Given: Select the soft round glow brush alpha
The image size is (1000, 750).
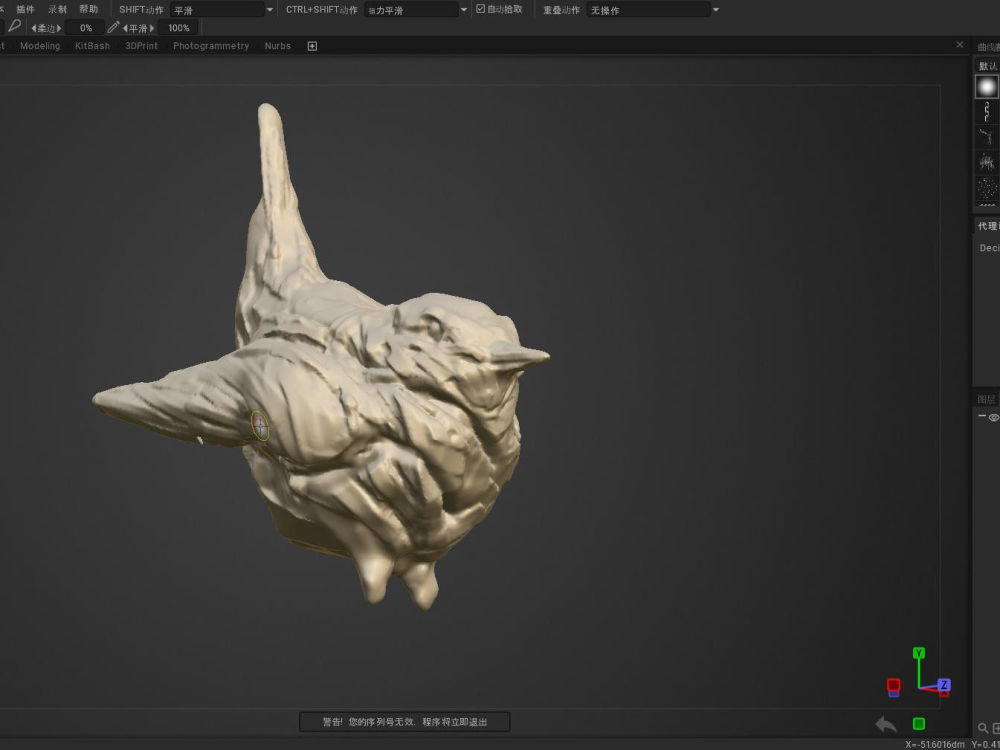Looking at the screenshot, I should click(987, 87).
